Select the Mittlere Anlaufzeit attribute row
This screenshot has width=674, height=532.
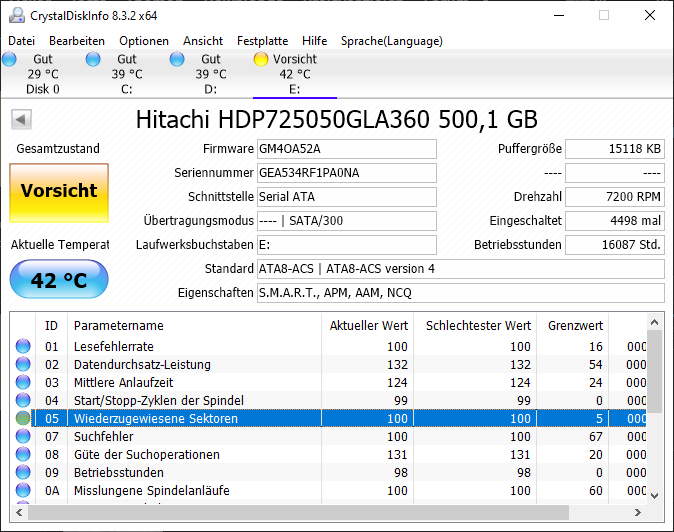point(328,382)
